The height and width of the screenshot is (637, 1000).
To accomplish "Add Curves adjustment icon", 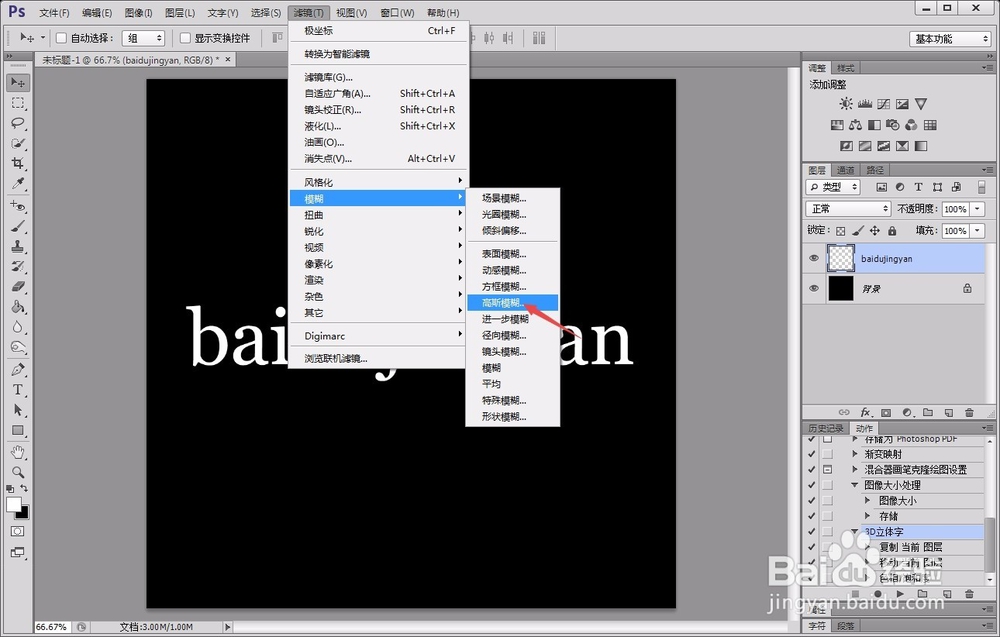I will (883, 103).
